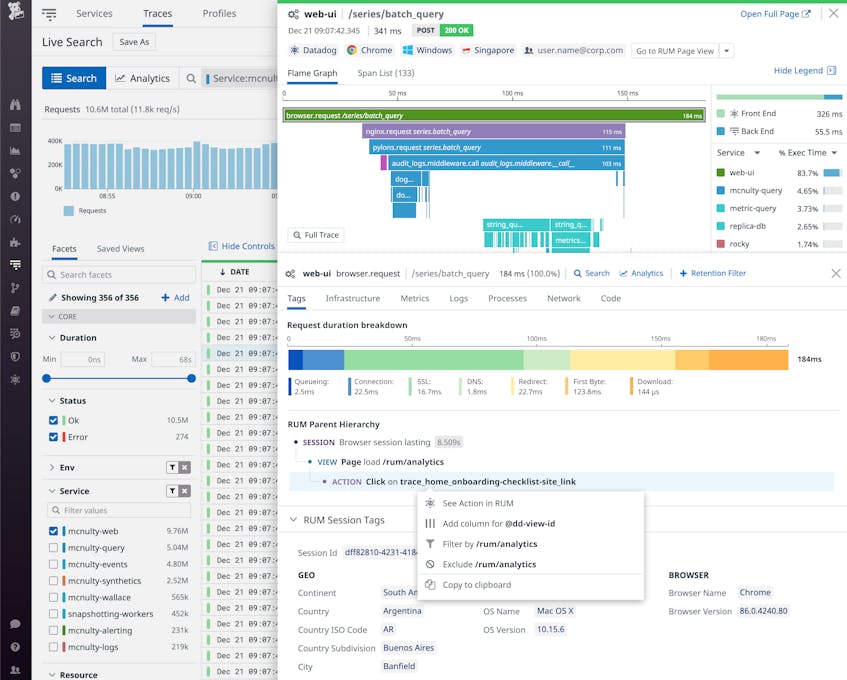
Task: Open the integrations puzzle sidebar icon
Action: 15,242
